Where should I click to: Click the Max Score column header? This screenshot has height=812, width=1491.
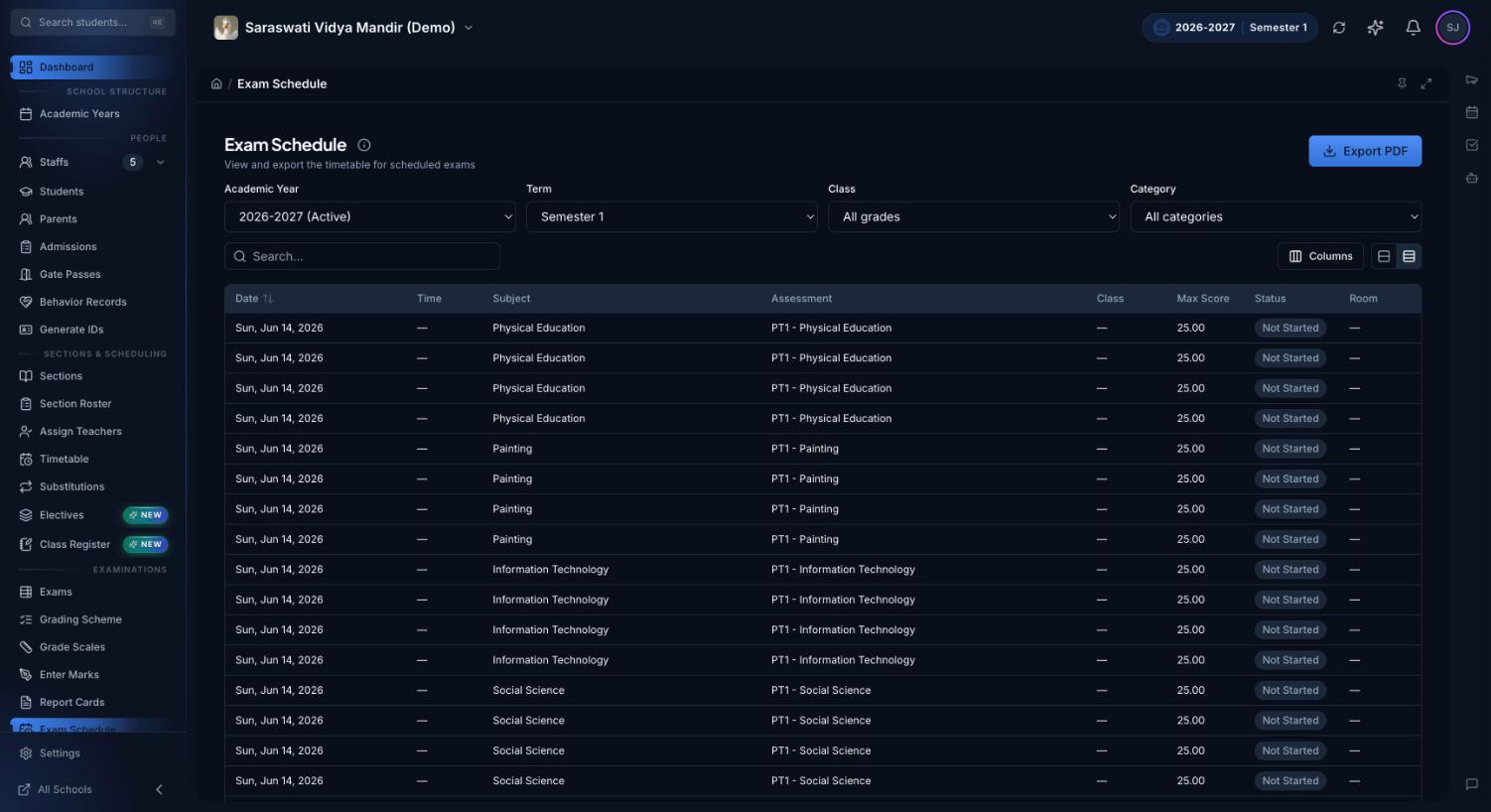point(1203,299)
